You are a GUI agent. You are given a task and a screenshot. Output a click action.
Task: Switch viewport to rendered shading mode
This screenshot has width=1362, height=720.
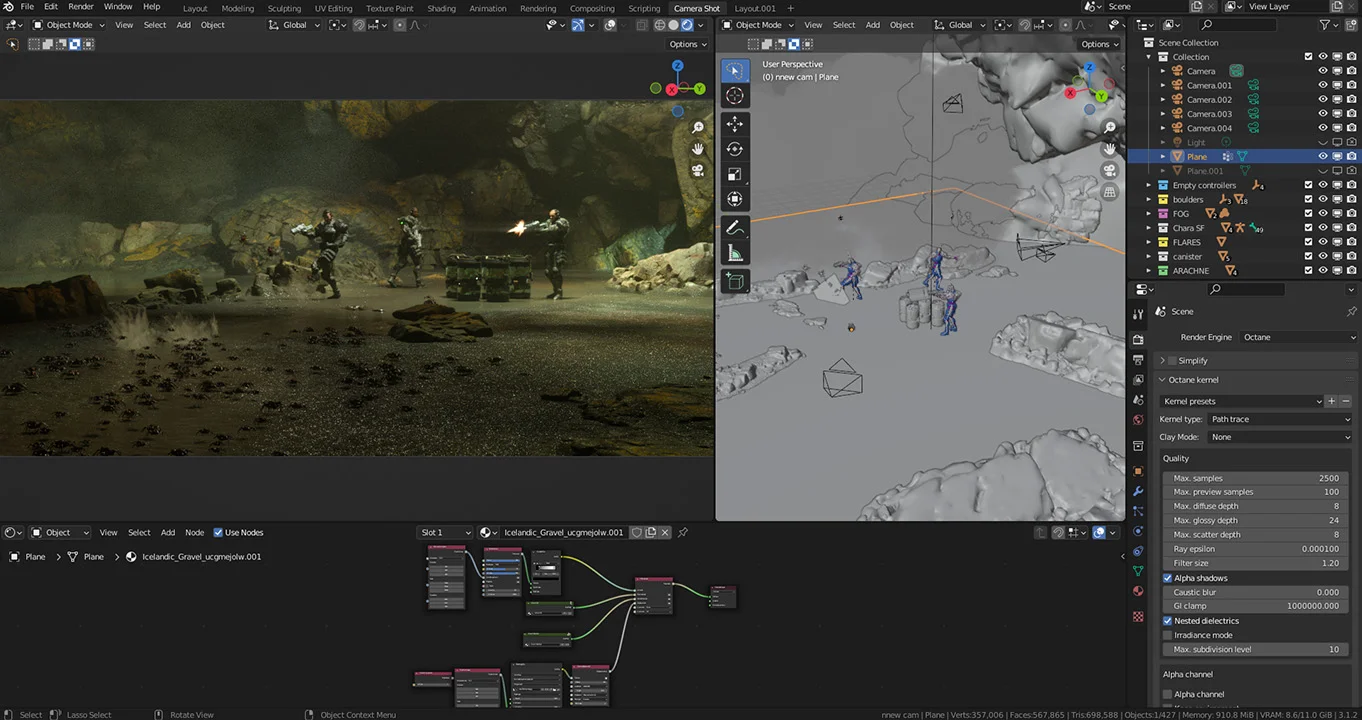pyautogui.click(x=687, y=25)
